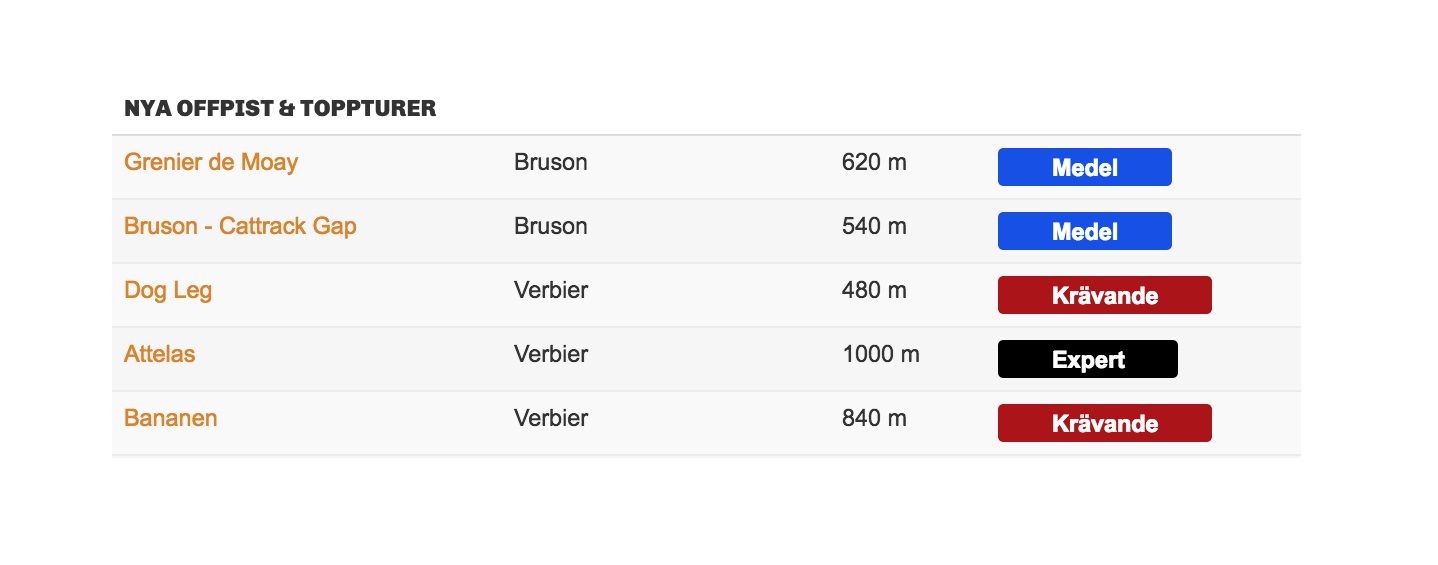
Task: Click Bruson location in Cattrack Gap row
Action: pyautogui.click(x=550, y=226)
